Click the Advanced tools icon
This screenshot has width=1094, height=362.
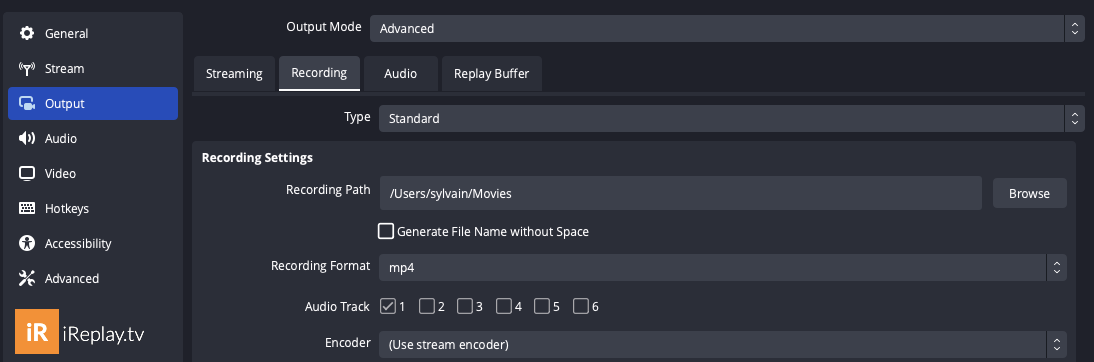click(x=27, y=278)
